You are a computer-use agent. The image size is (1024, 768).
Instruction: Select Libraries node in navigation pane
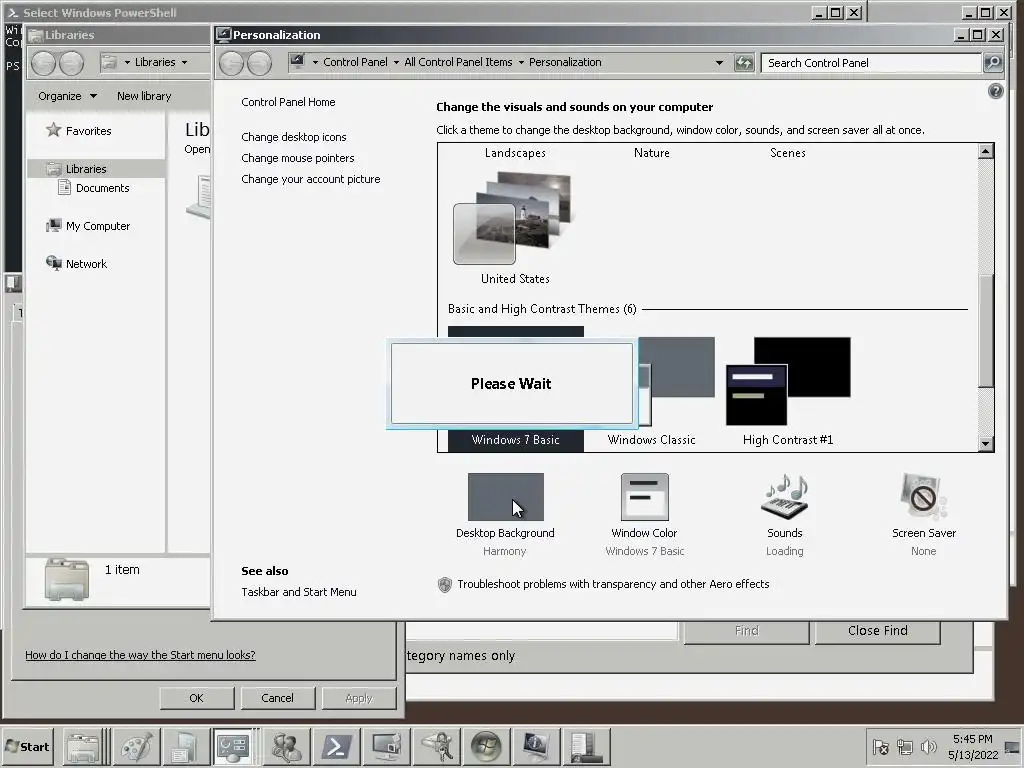96,168
